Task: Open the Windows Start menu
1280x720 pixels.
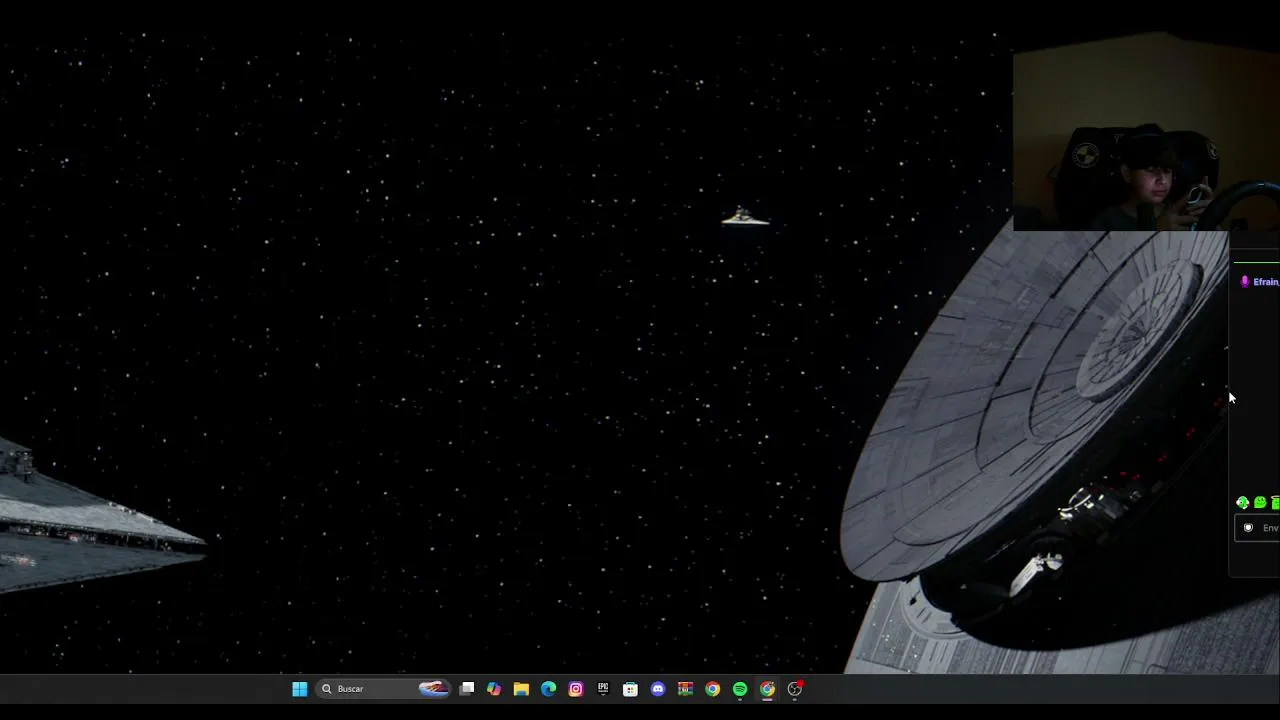Action: click(299, 689)
